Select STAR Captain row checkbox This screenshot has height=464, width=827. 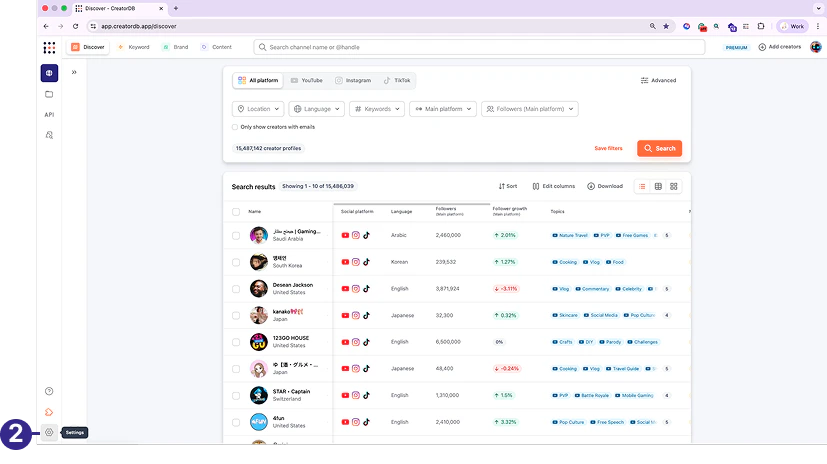point(236,395)
